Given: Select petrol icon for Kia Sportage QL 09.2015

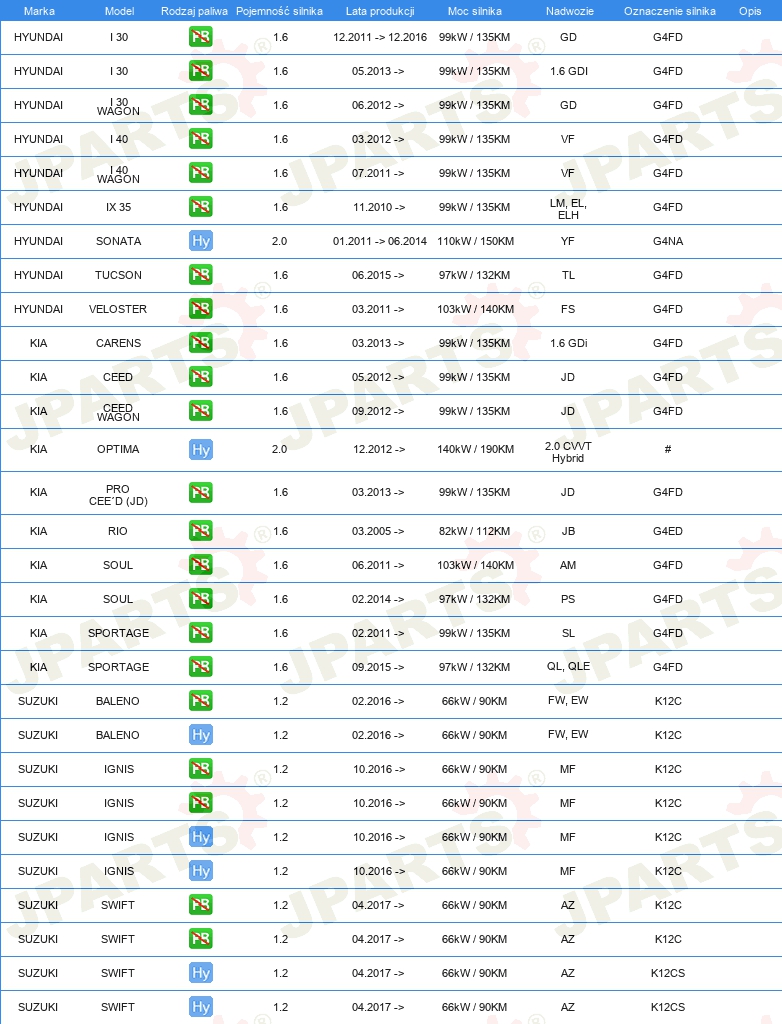Looking at the screenshot, I should (x=201, y=667).
